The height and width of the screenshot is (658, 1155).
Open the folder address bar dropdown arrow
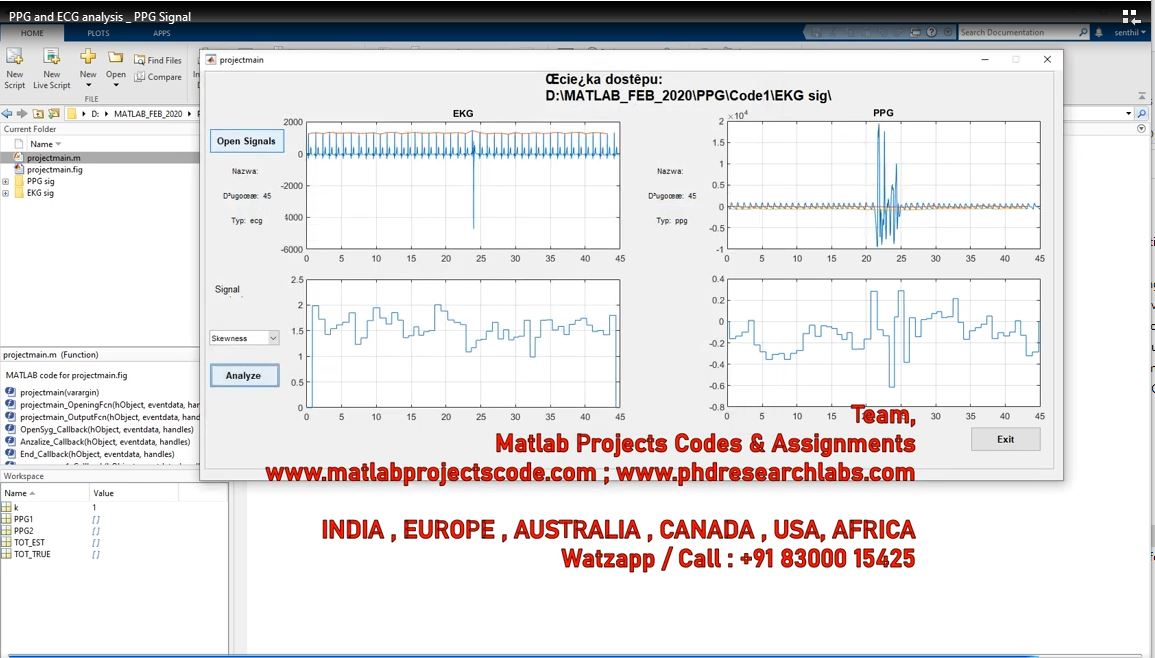click(1128, 113)
